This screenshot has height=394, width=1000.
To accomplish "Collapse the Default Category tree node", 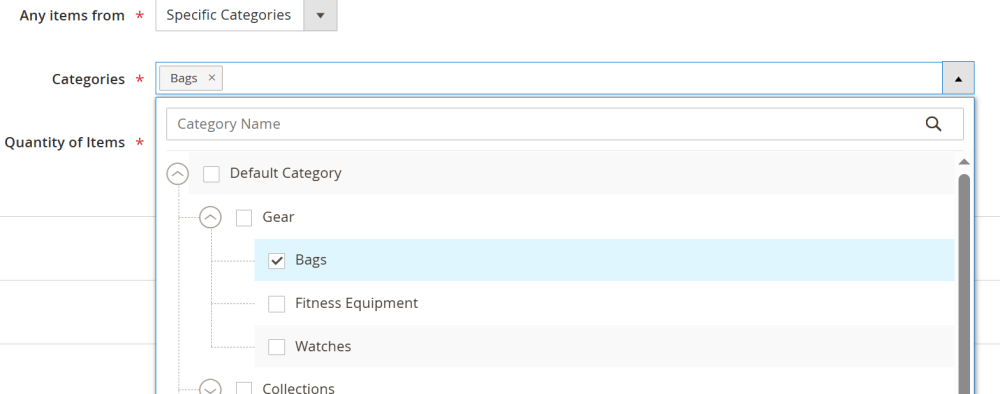I will [x=177, y=173].
